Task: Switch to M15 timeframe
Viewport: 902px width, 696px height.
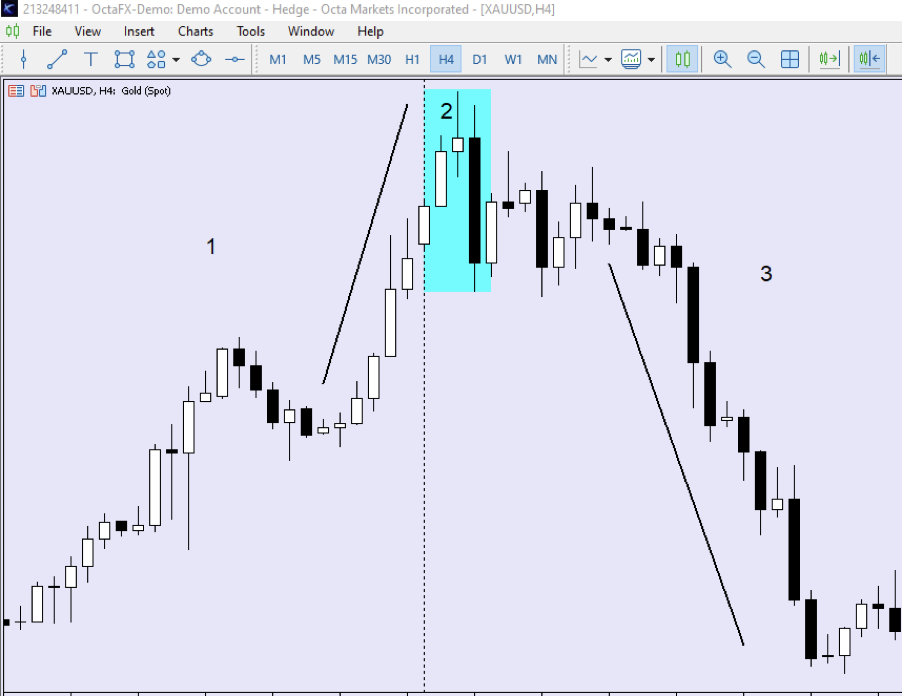Action: [x=345, y=59]
